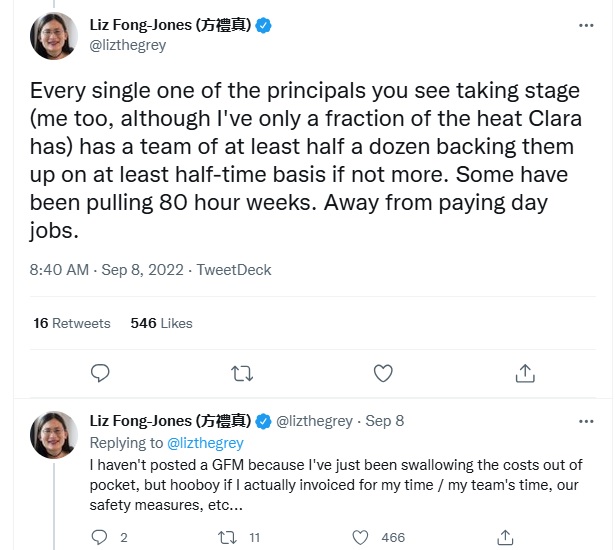
Task: Share the GFM reply tweet
Action: point(505,537)
